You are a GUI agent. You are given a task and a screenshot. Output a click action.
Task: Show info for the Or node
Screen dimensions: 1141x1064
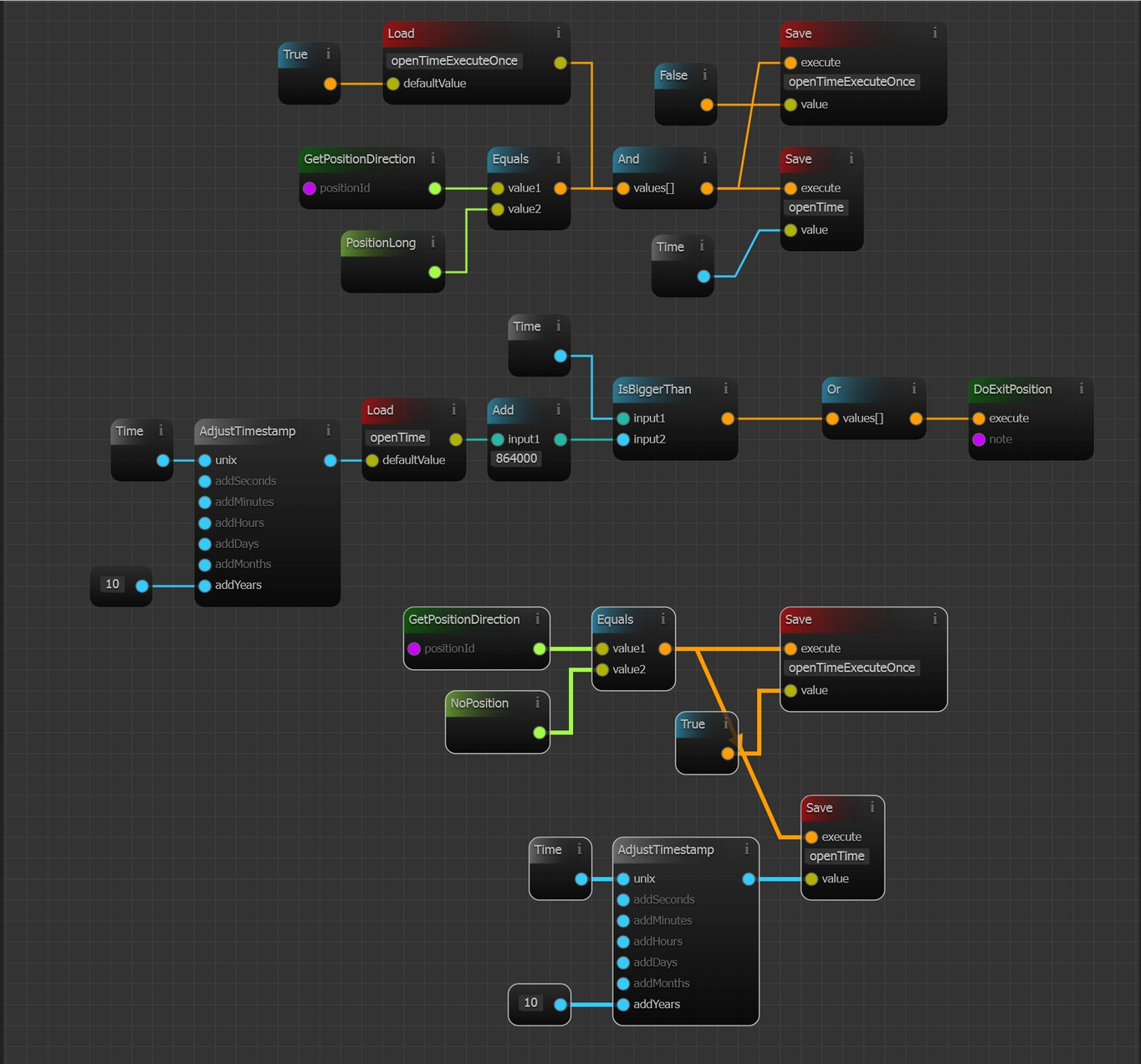913,389
